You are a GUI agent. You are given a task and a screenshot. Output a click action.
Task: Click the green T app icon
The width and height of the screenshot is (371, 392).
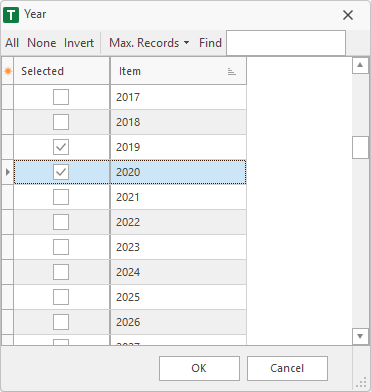[x=11, y=15]
